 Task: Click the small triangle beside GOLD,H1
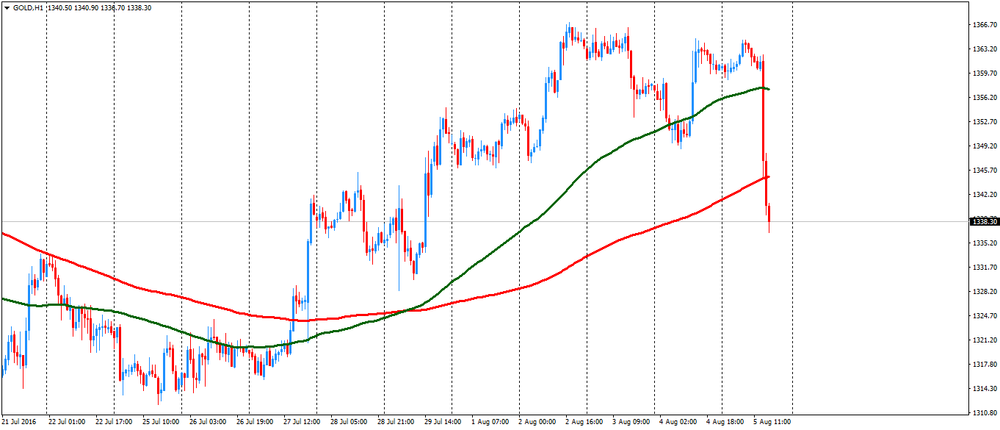click(7, 8)
